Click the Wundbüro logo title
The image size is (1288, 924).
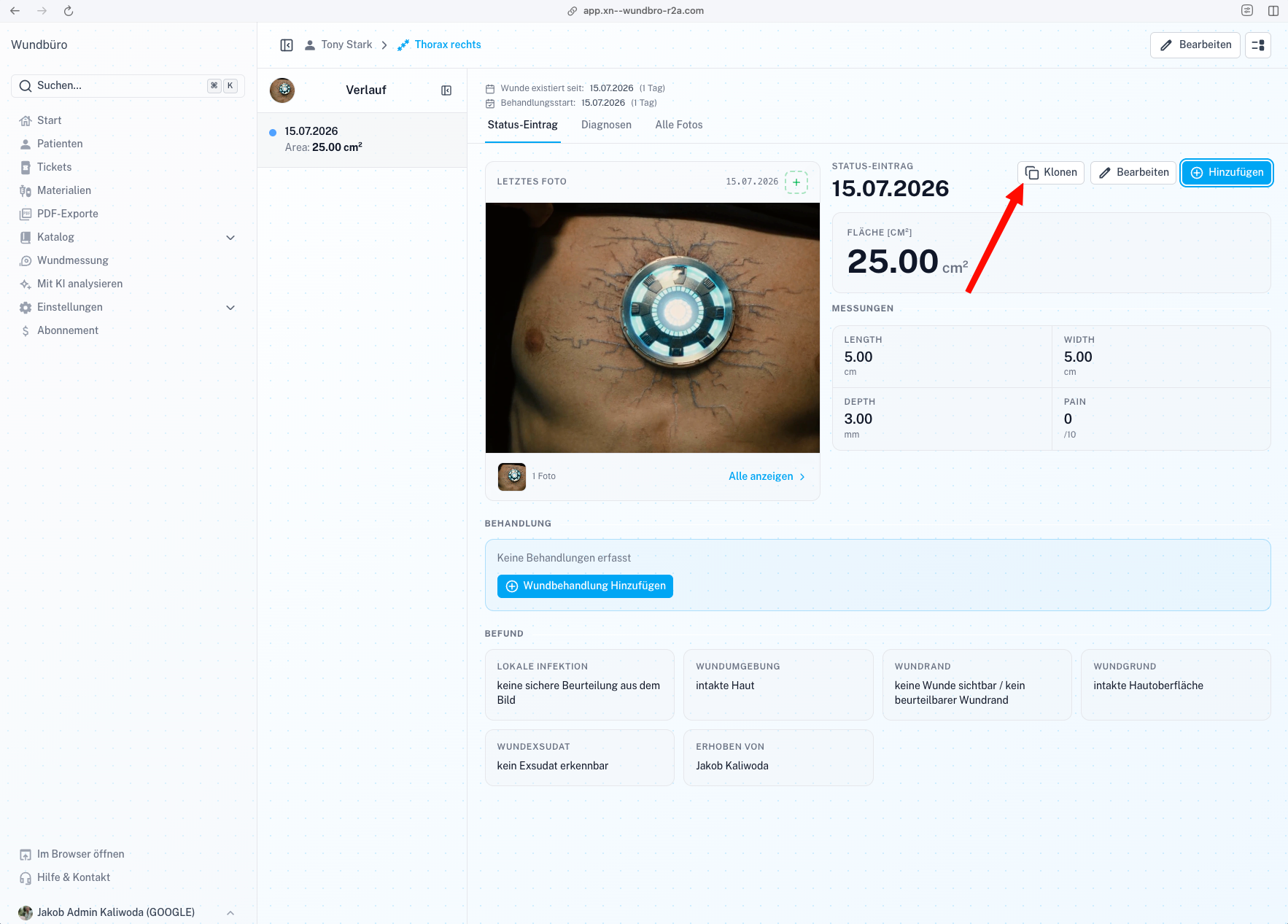click(x=39, y=44)
